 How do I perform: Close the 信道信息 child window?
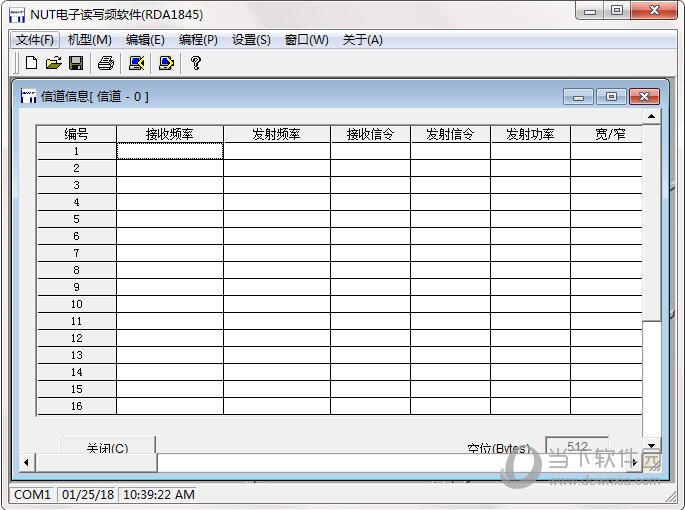[x=644, y=97]
